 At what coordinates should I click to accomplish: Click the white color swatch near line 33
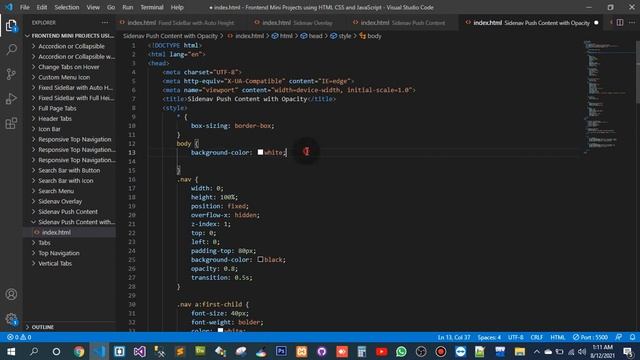click(220, 330)
